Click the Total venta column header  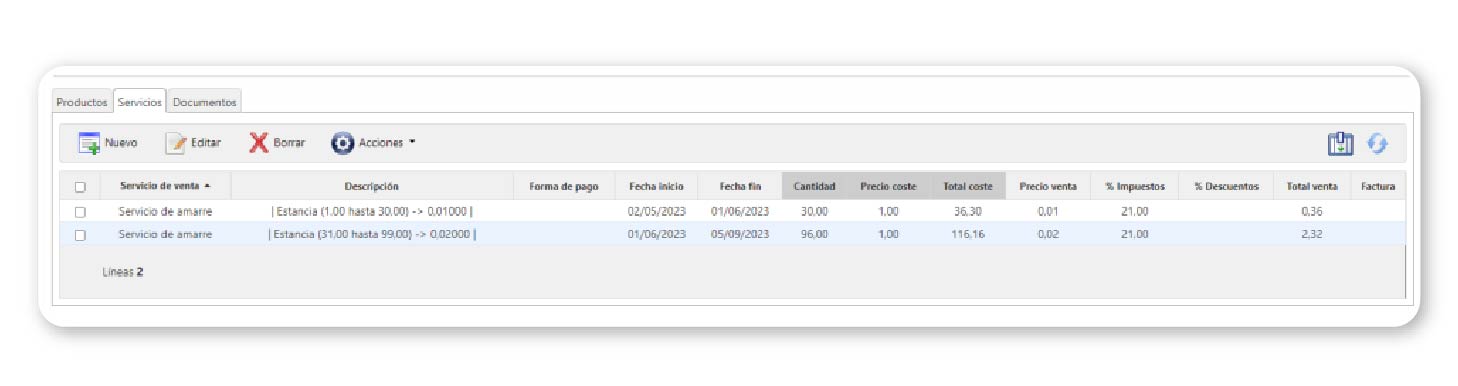click(1311, 186)
